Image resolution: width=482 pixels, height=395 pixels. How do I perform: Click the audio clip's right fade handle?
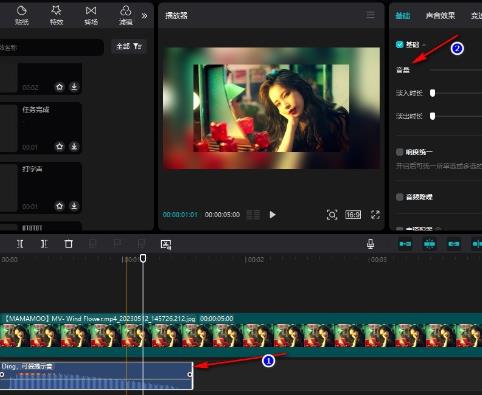click(190, 375)
